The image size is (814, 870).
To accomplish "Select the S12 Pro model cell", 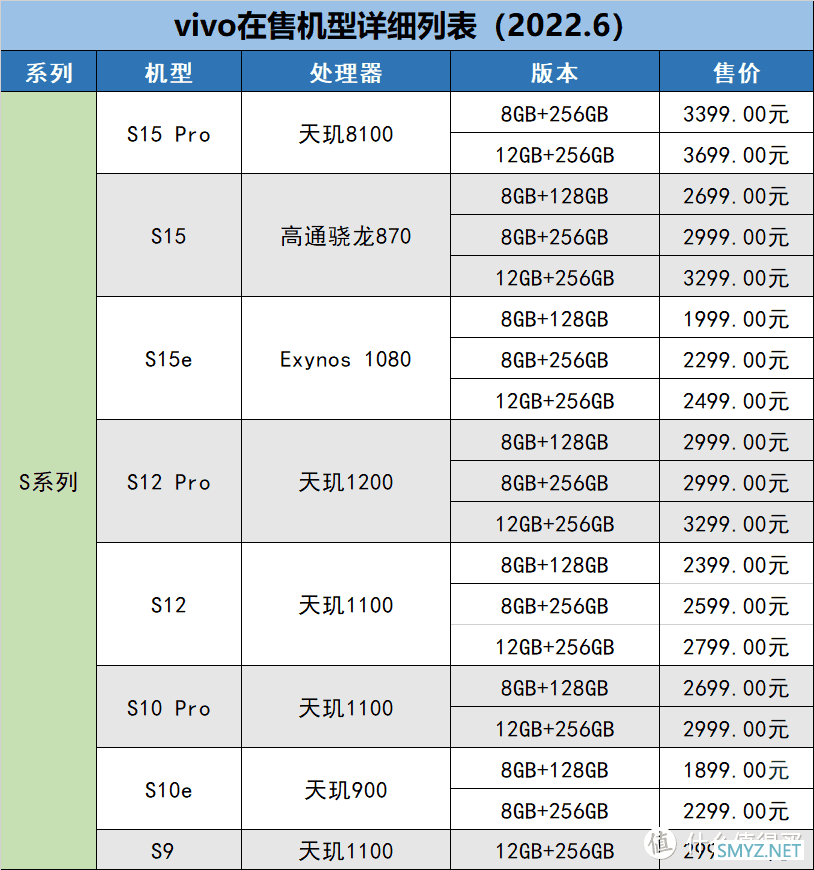I will 169,482.
